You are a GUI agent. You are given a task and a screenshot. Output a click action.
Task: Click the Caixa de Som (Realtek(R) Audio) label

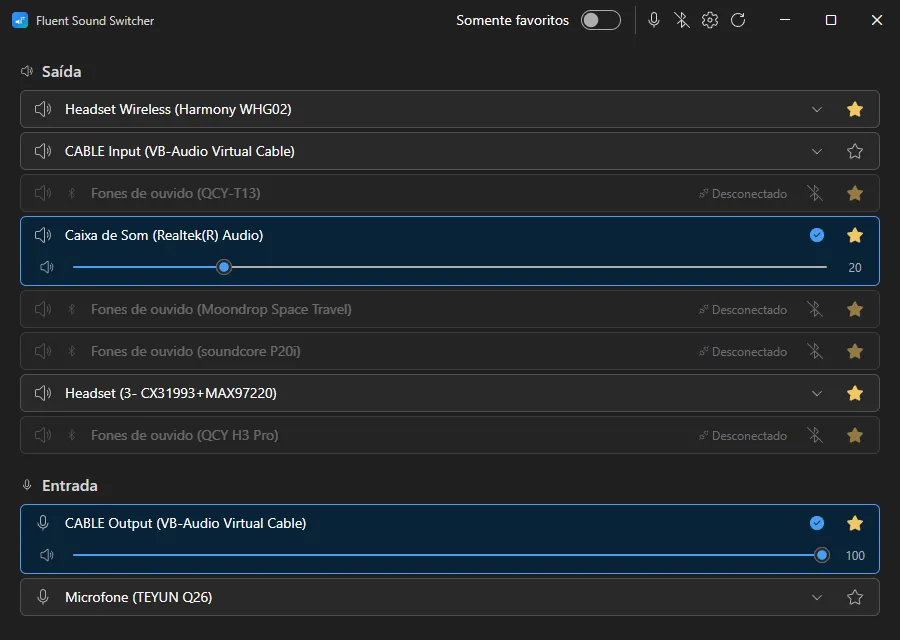tap(164, 235)
